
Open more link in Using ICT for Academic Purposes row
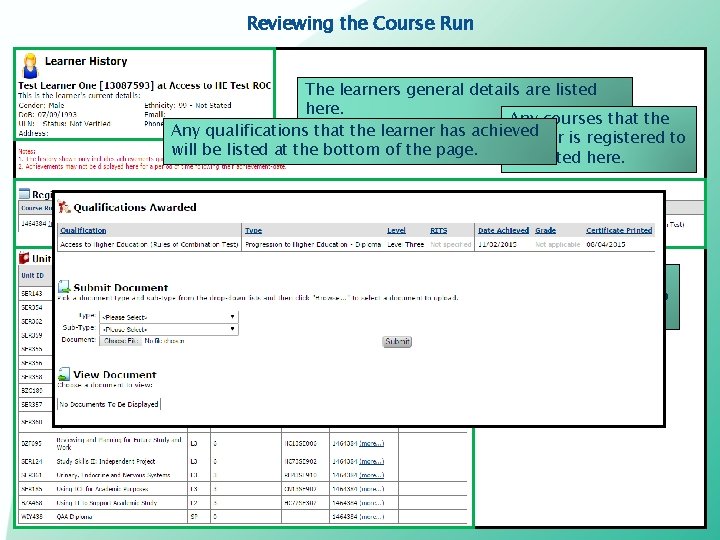[x=371, y=489]
